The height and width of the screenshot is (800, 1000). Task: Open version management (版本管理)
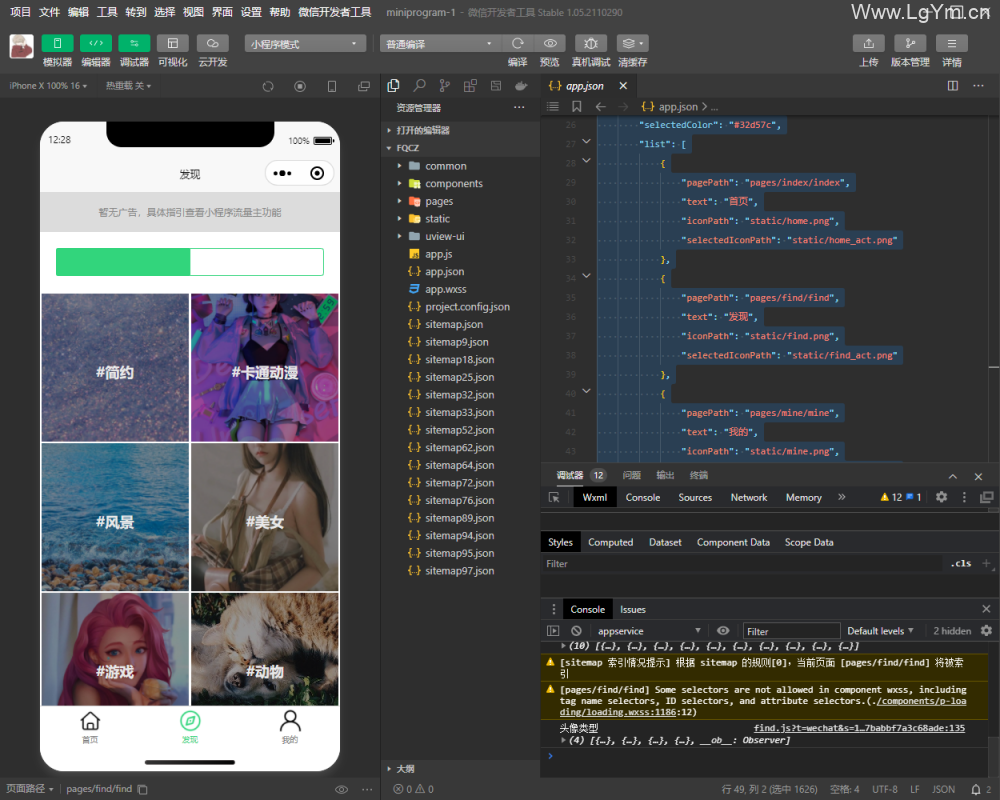[910, 43]
